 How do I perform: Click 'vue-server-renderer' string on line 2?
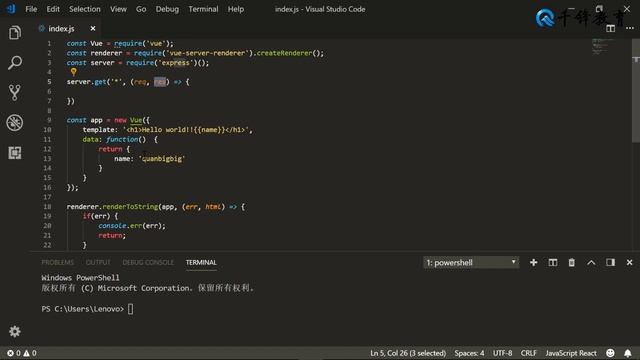point(209,53)
